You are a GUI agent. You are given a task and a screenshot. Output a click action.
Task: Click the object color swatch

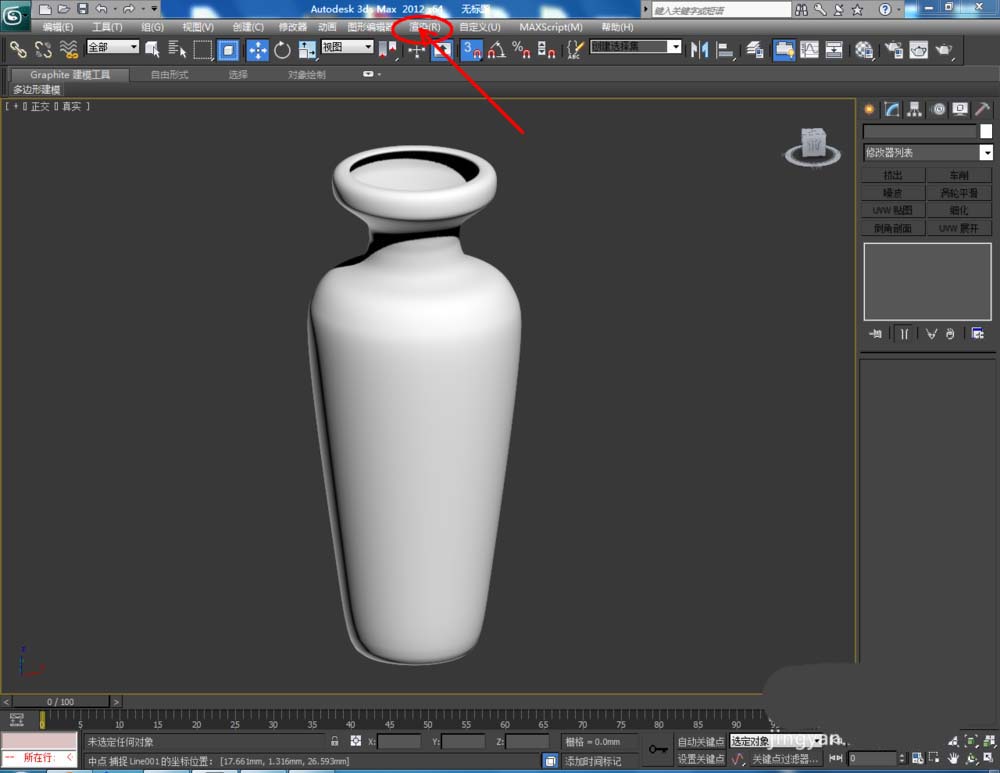985,131
